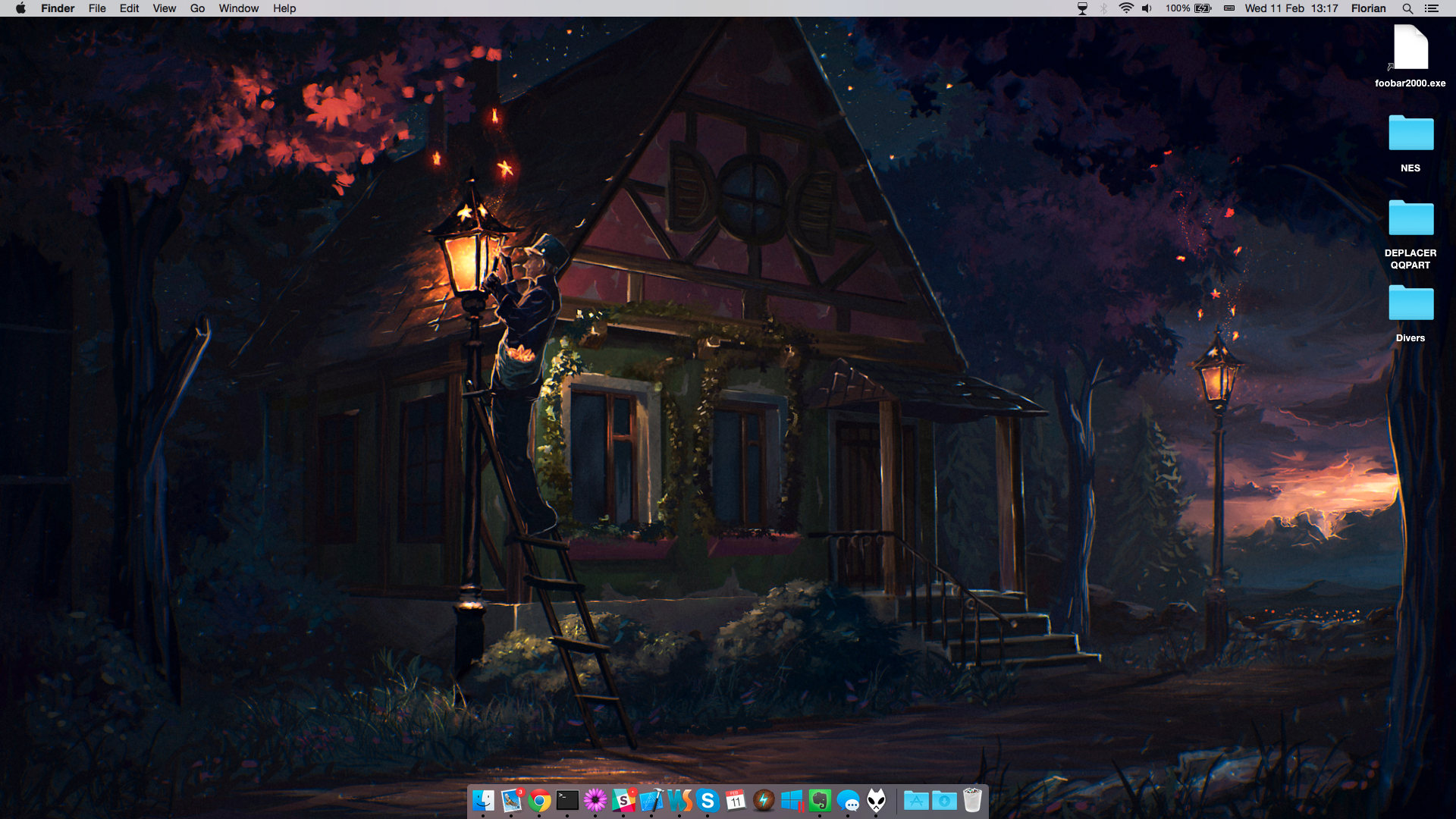The image size is (1456, 819).
Task: Open Spotlight search magnifier icon
Action: [1407, 8]
